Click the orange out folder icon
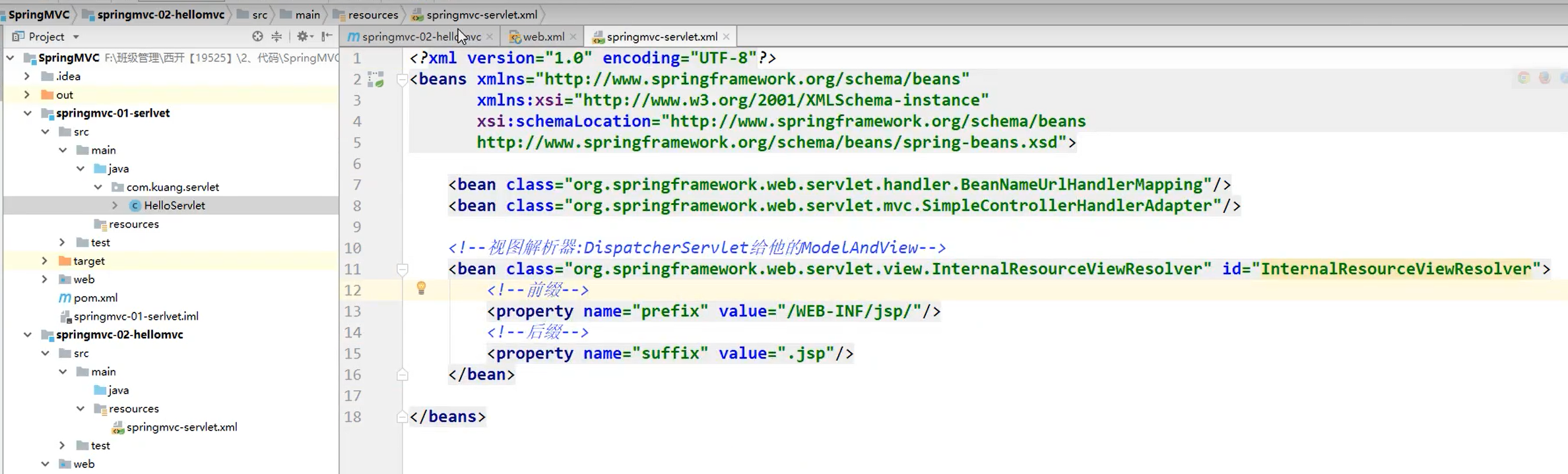Image resolution: width=1568 pixels, height=474 pixels. point(48,94)
